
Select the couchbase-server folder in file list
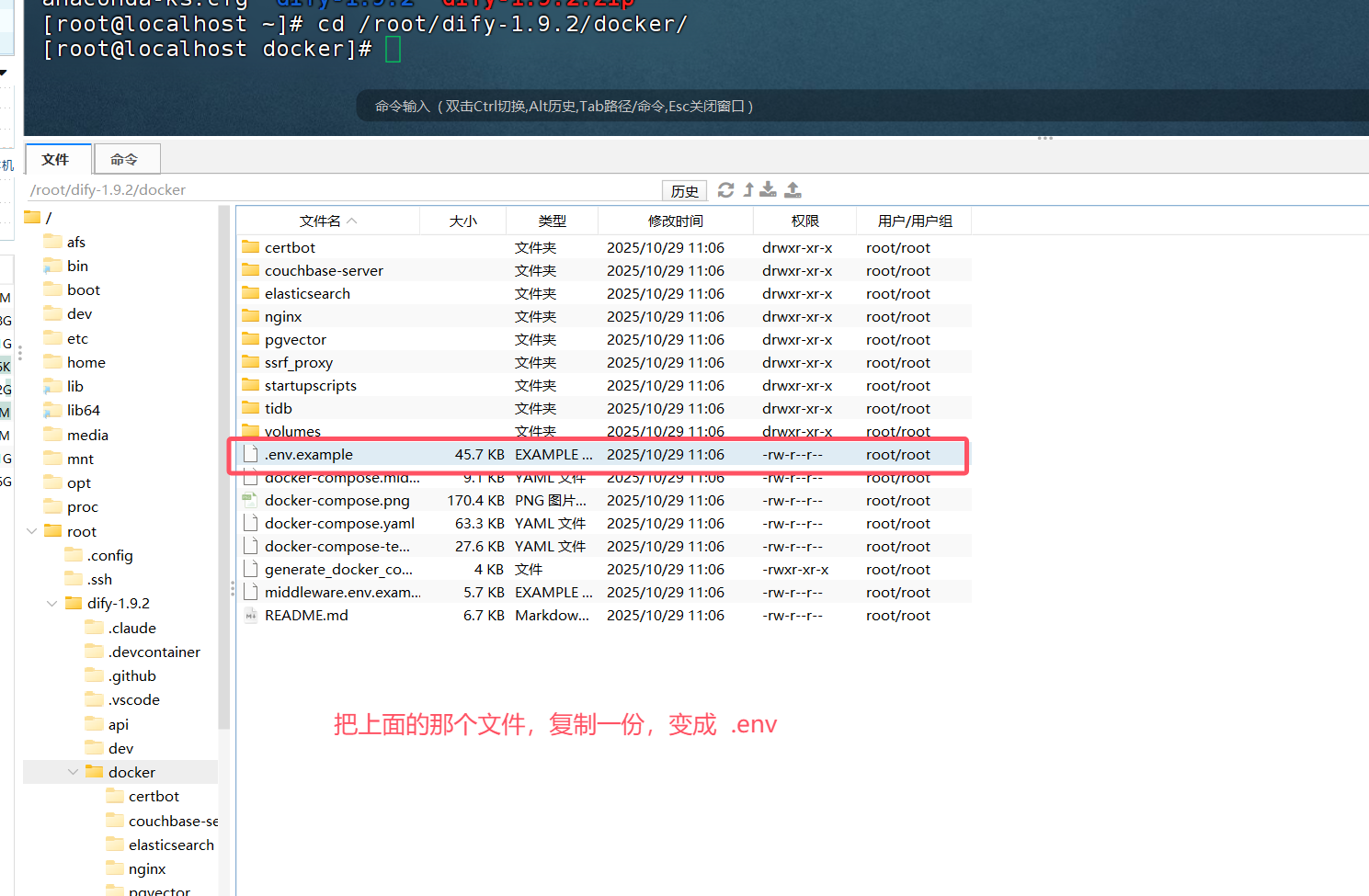point(324,271)
